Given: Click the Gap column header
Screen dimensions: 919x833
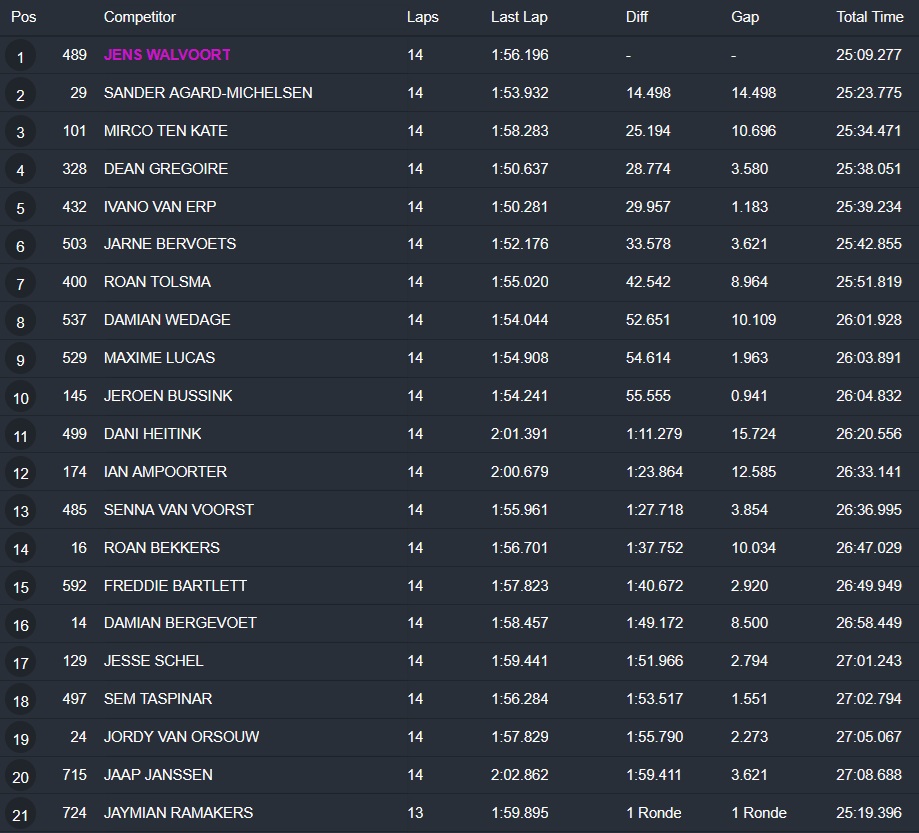Looking at the screenshot, I should (744, 17).
